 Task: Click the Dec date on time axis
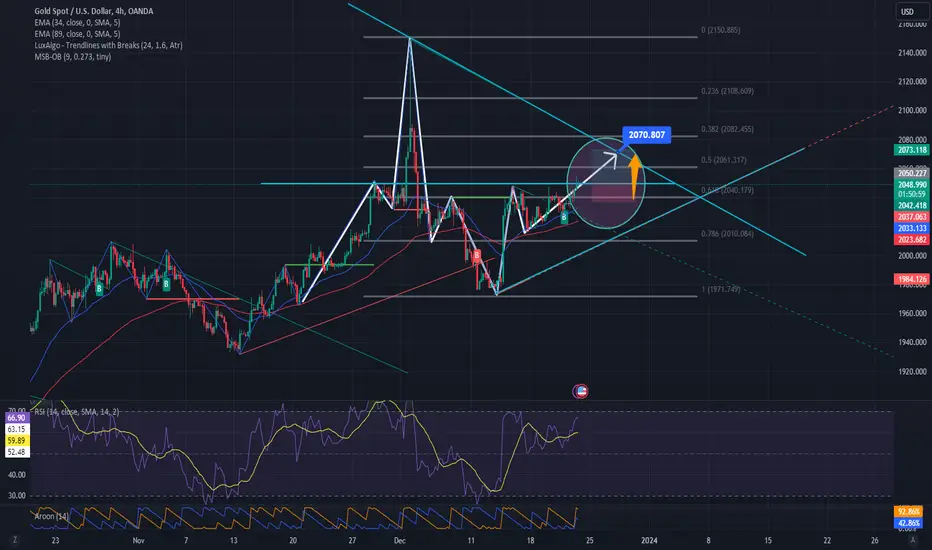(x=399, y=540)
